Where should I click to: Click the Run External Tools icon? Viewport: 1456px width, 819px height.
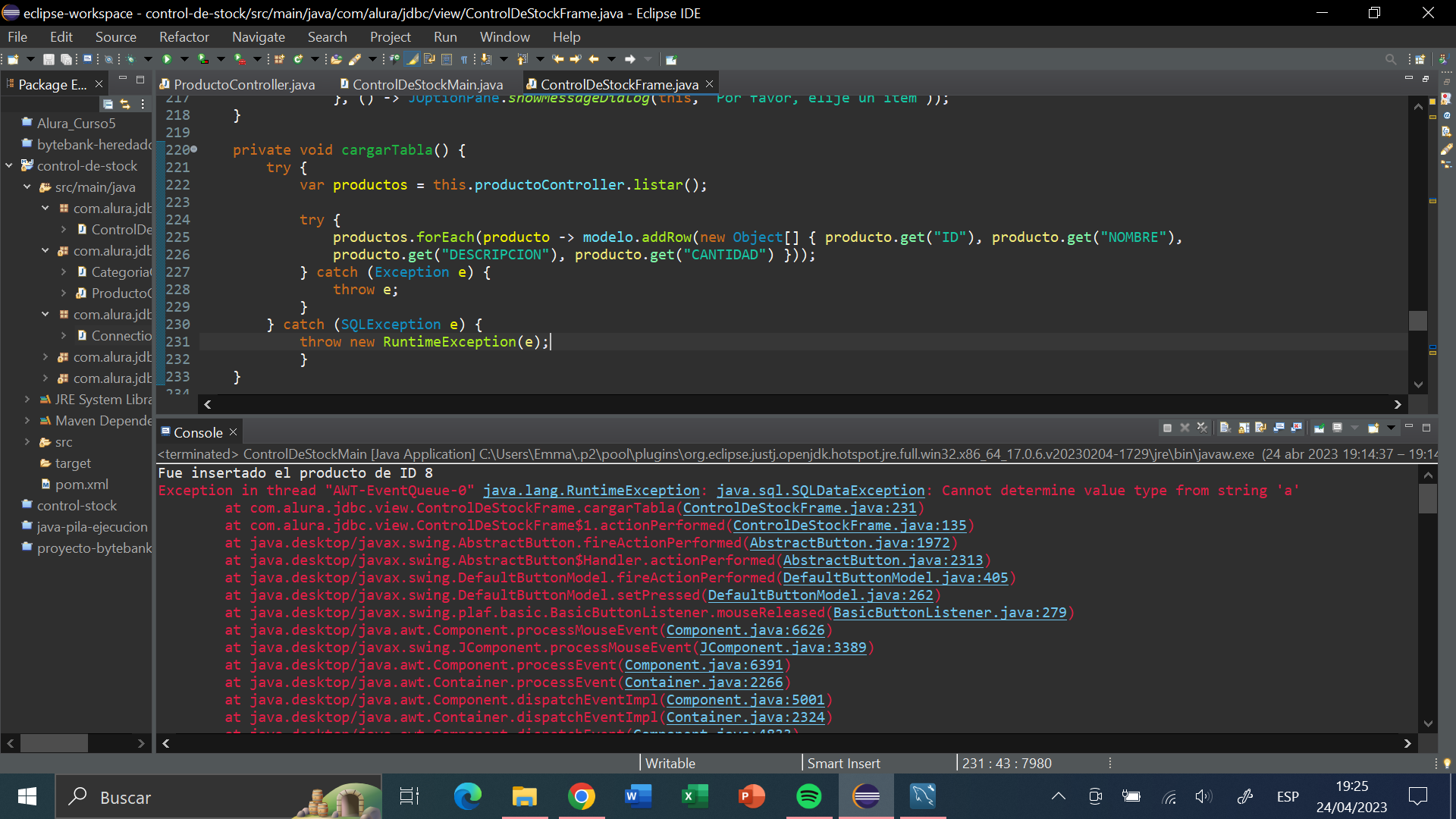pyautogui.click(x=240, y=59)
